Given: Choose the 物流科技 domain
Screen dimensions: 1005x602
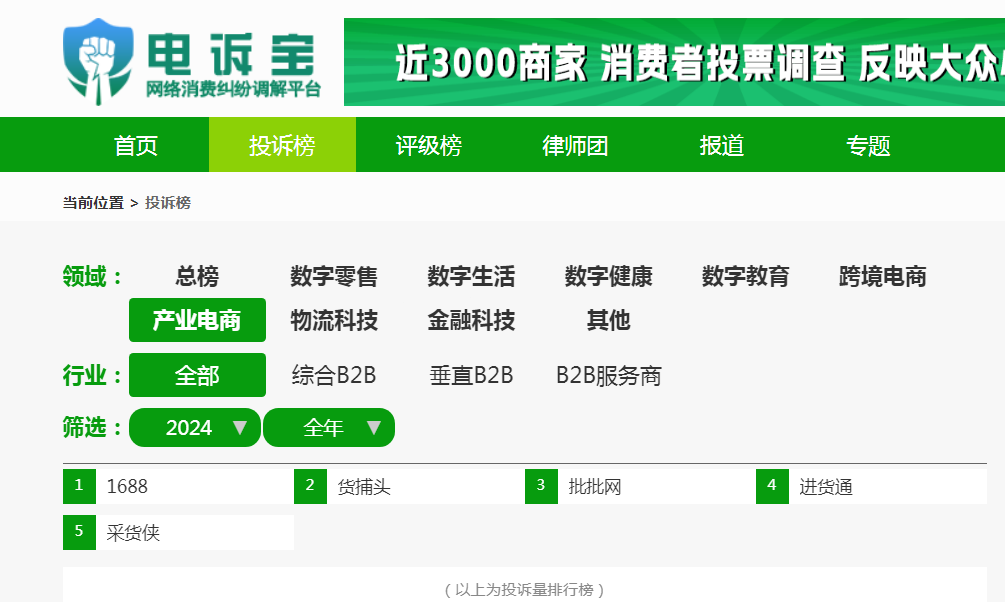Looking at the screenshot, I should 334,320.
